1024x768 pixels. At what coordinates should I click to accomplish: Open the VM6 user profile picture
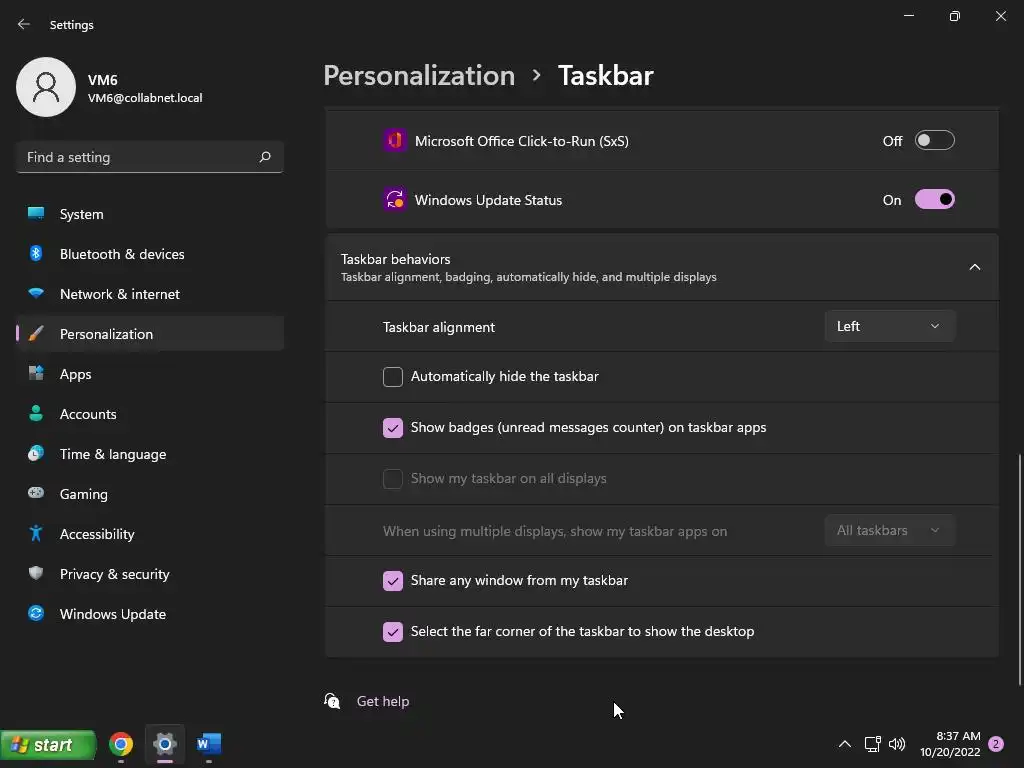point(46,87)
